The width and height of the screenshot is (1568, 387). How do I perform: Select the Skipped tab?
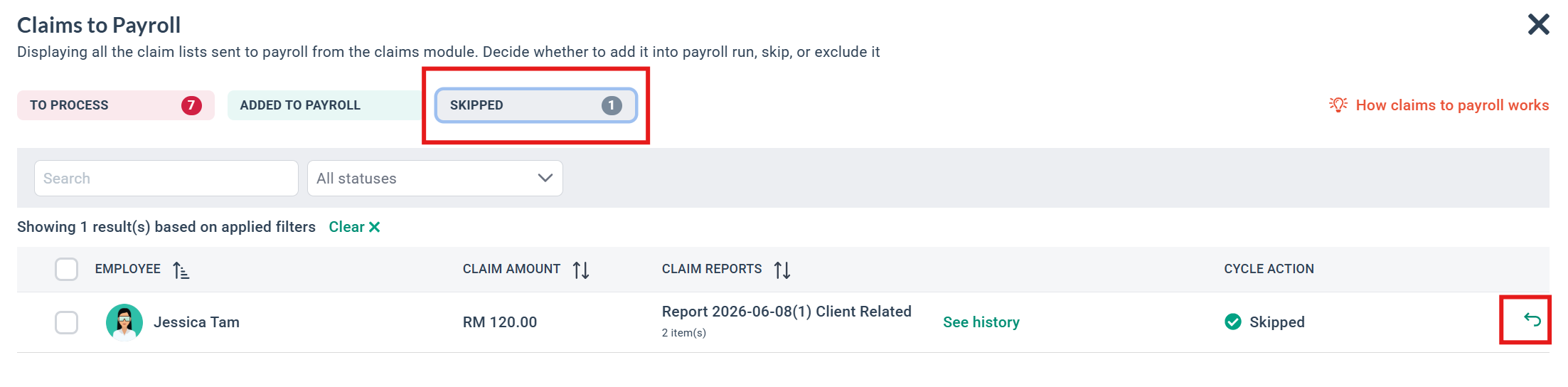(536, 105)
